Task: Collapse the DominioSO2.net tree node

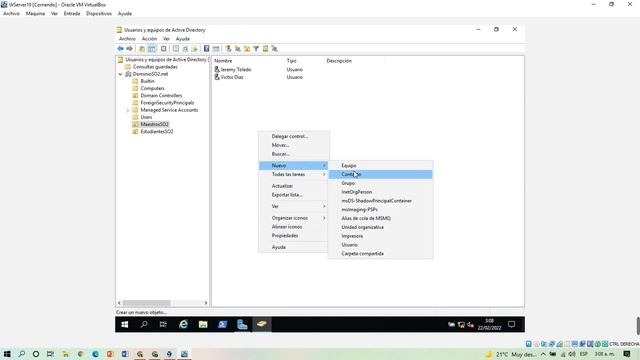Action: 120,74
